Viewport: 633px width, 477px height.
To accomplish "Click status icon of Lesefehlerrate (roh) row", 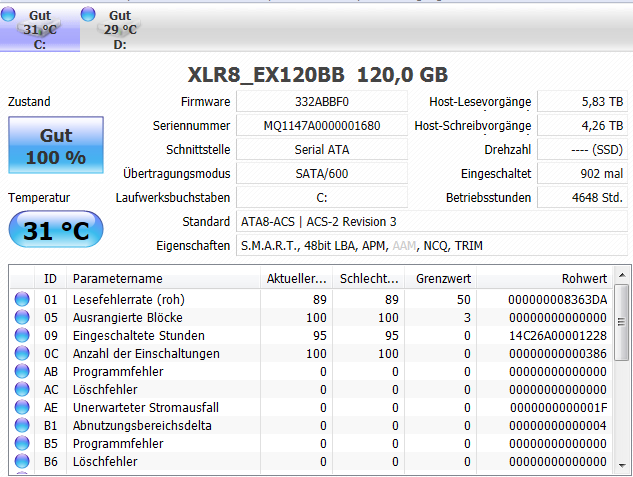I will pos(22,299).
